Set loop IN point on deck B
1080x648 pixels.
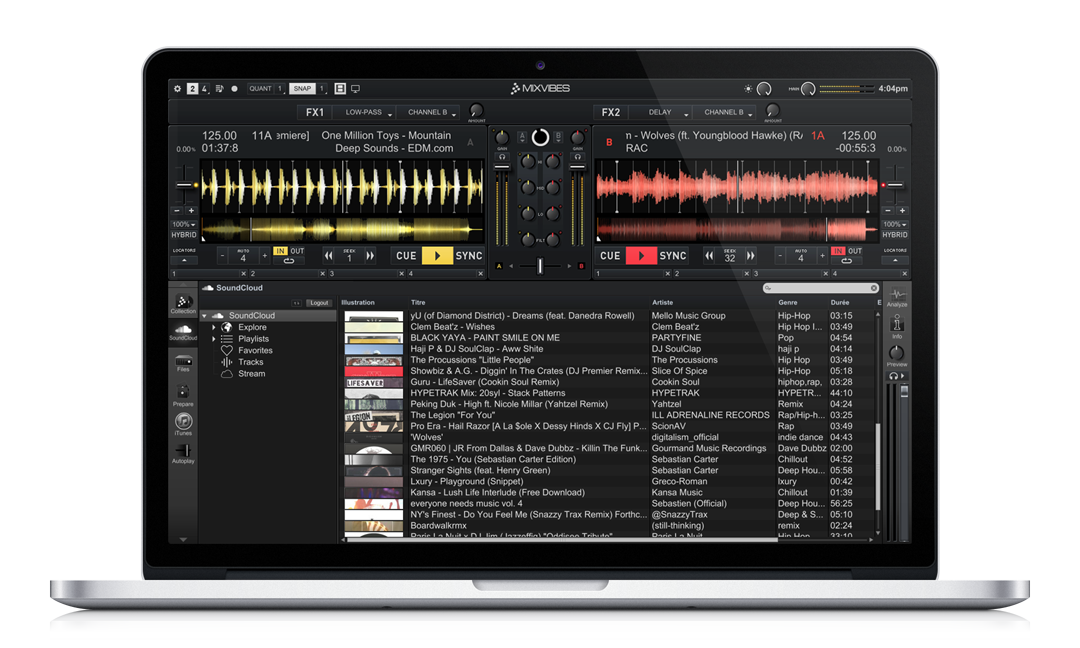(x=838, y=251)
